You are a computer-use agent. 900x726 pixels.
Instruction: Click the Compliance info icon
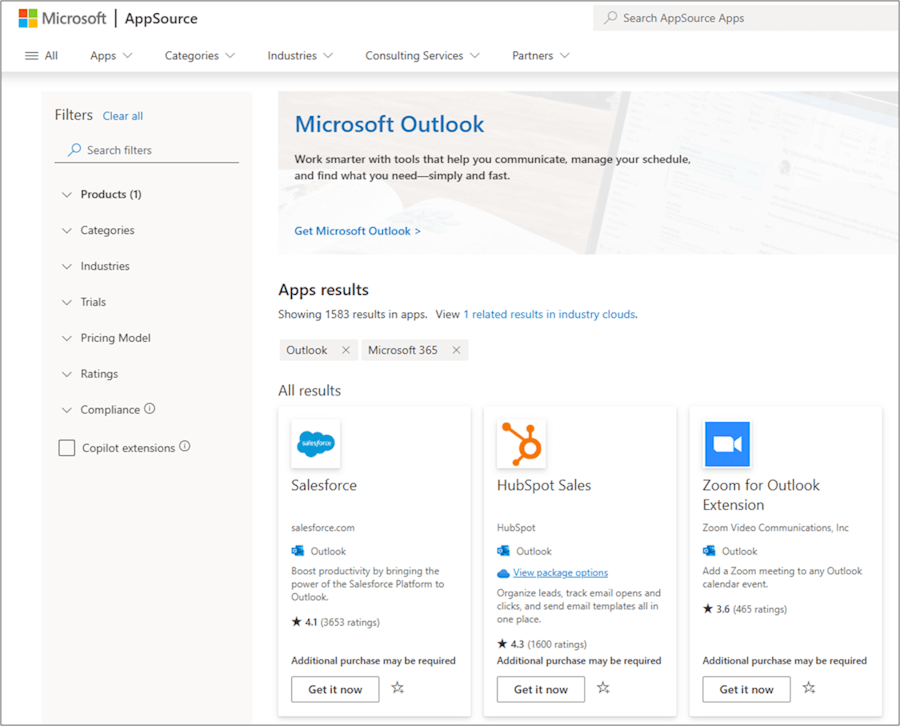(150, 409)
